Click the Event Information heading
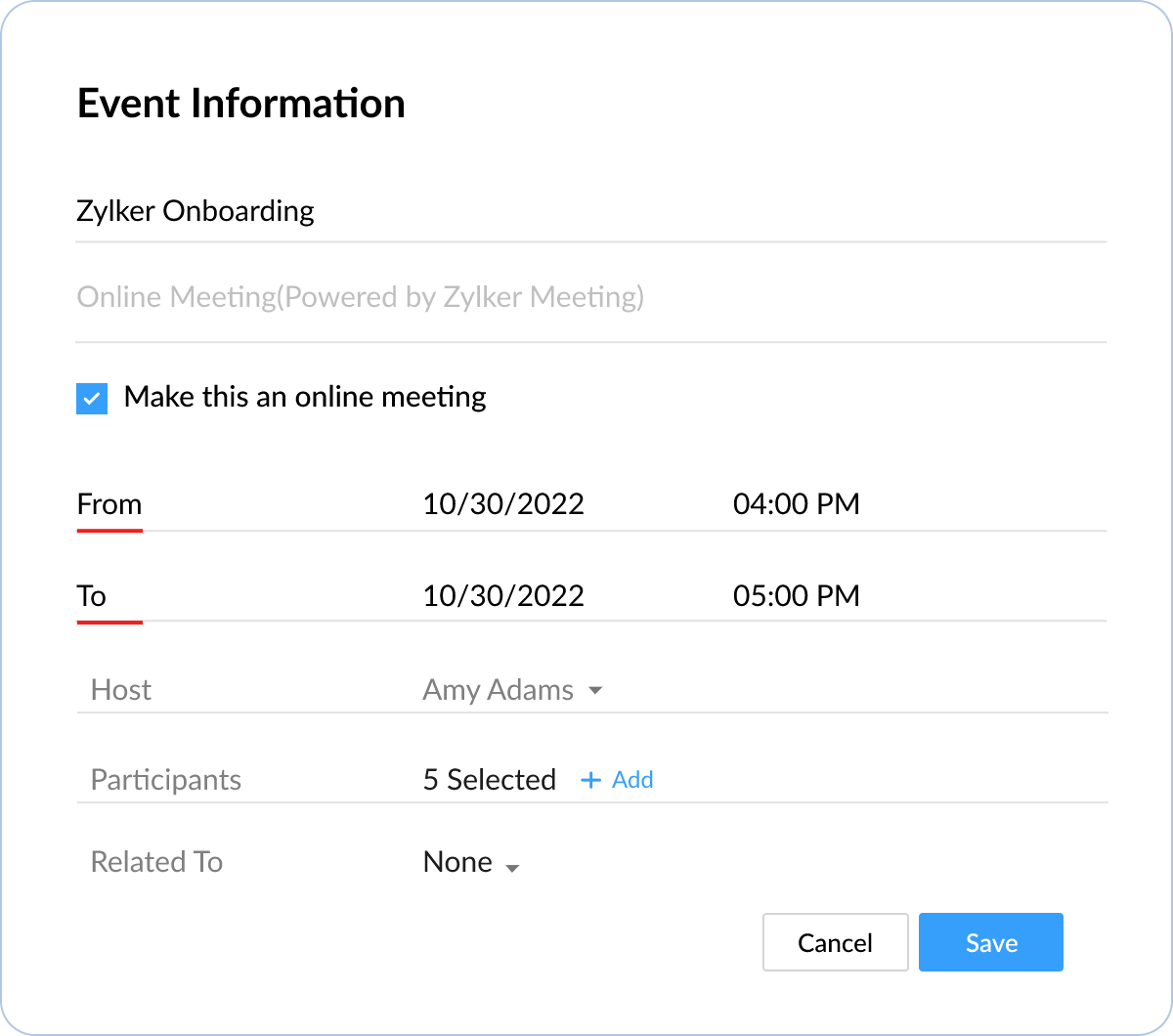Viewport: 1173px width, 1036px height. click(x=240, y=104)
